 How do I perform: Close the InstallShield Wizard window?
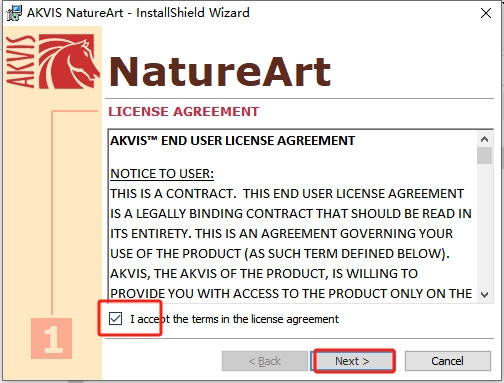coord(486,13)
